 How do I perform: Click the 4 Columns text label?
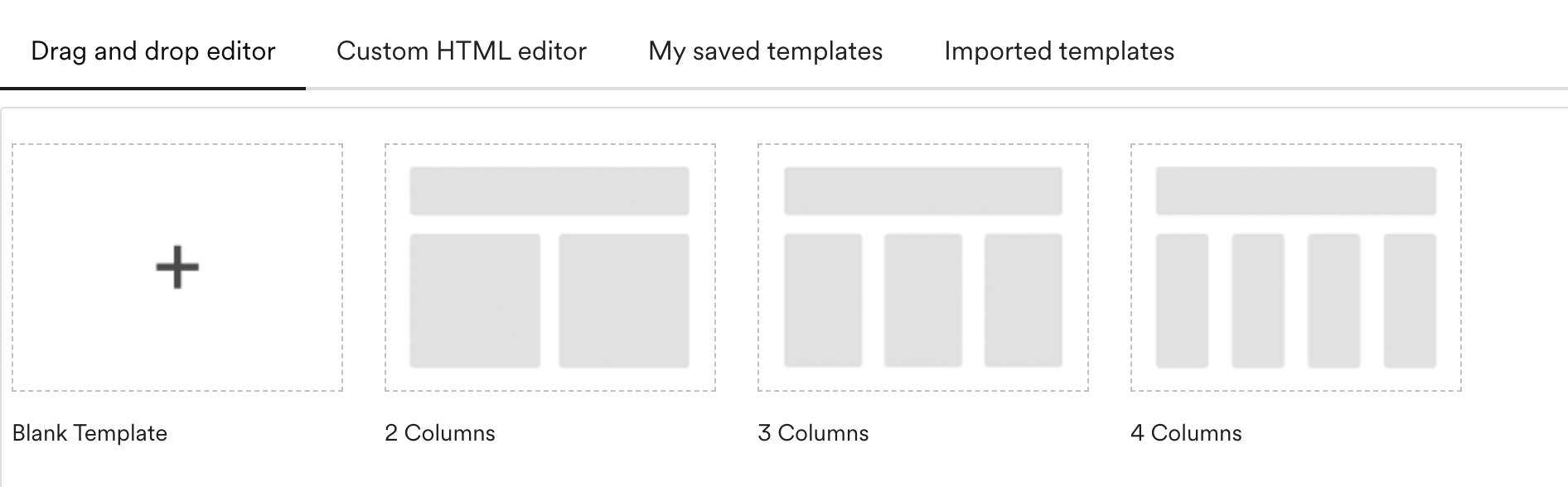coord(1186,433)
